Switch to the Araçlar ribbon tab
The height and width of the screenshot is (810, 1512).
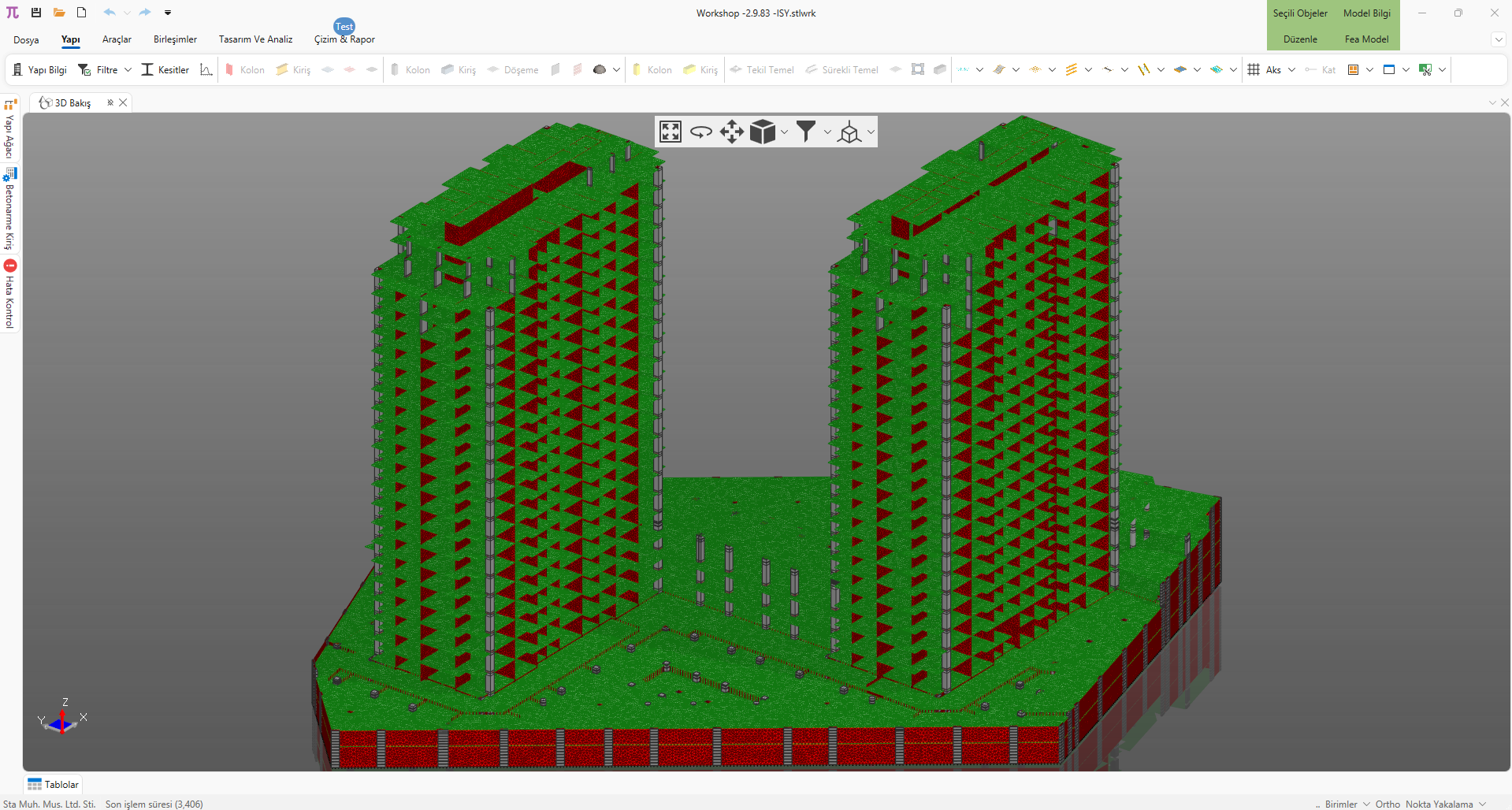tap(117, 39)
